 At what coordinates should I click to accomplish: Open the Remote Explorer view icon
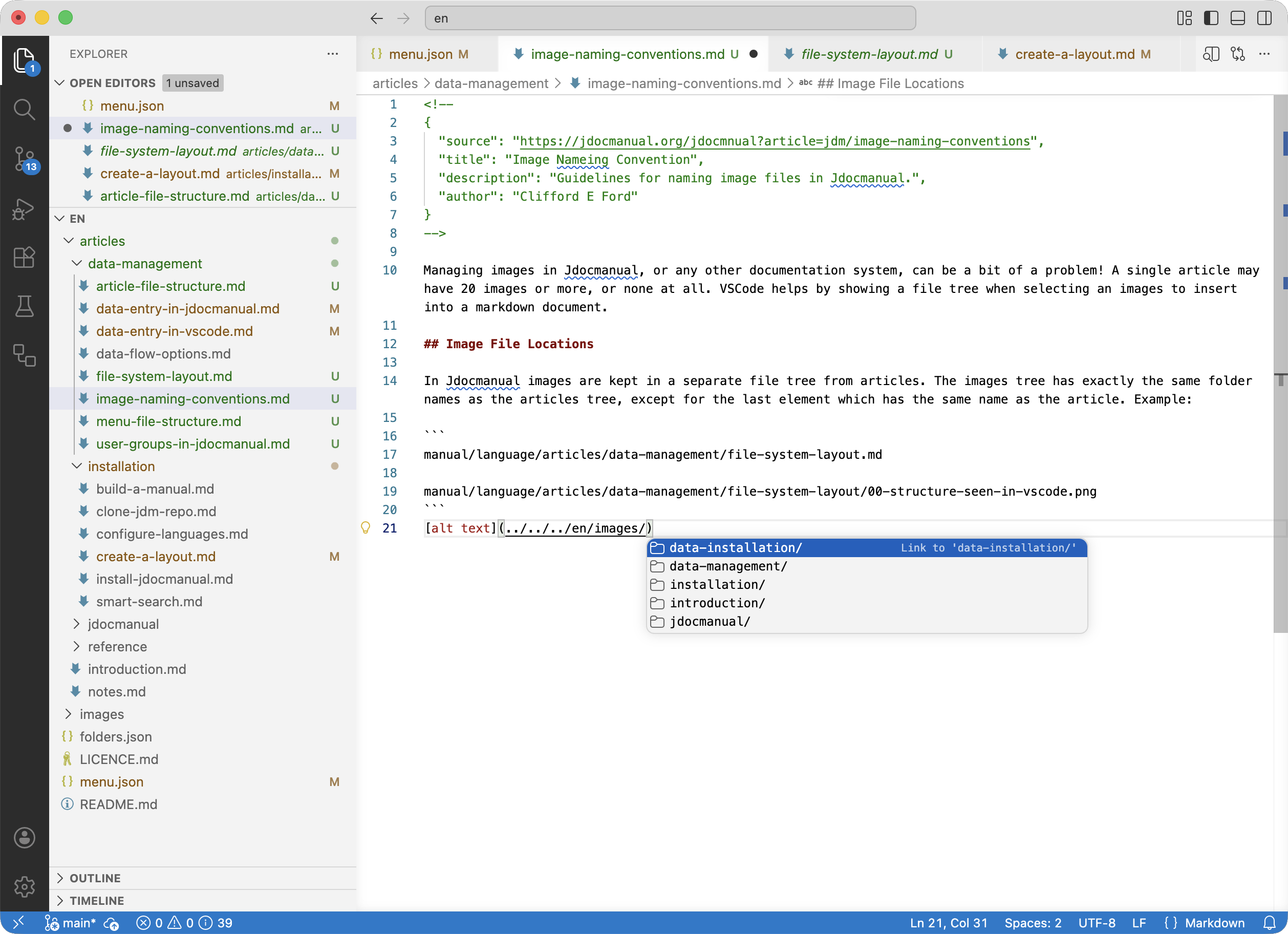[x=25, y=356]
